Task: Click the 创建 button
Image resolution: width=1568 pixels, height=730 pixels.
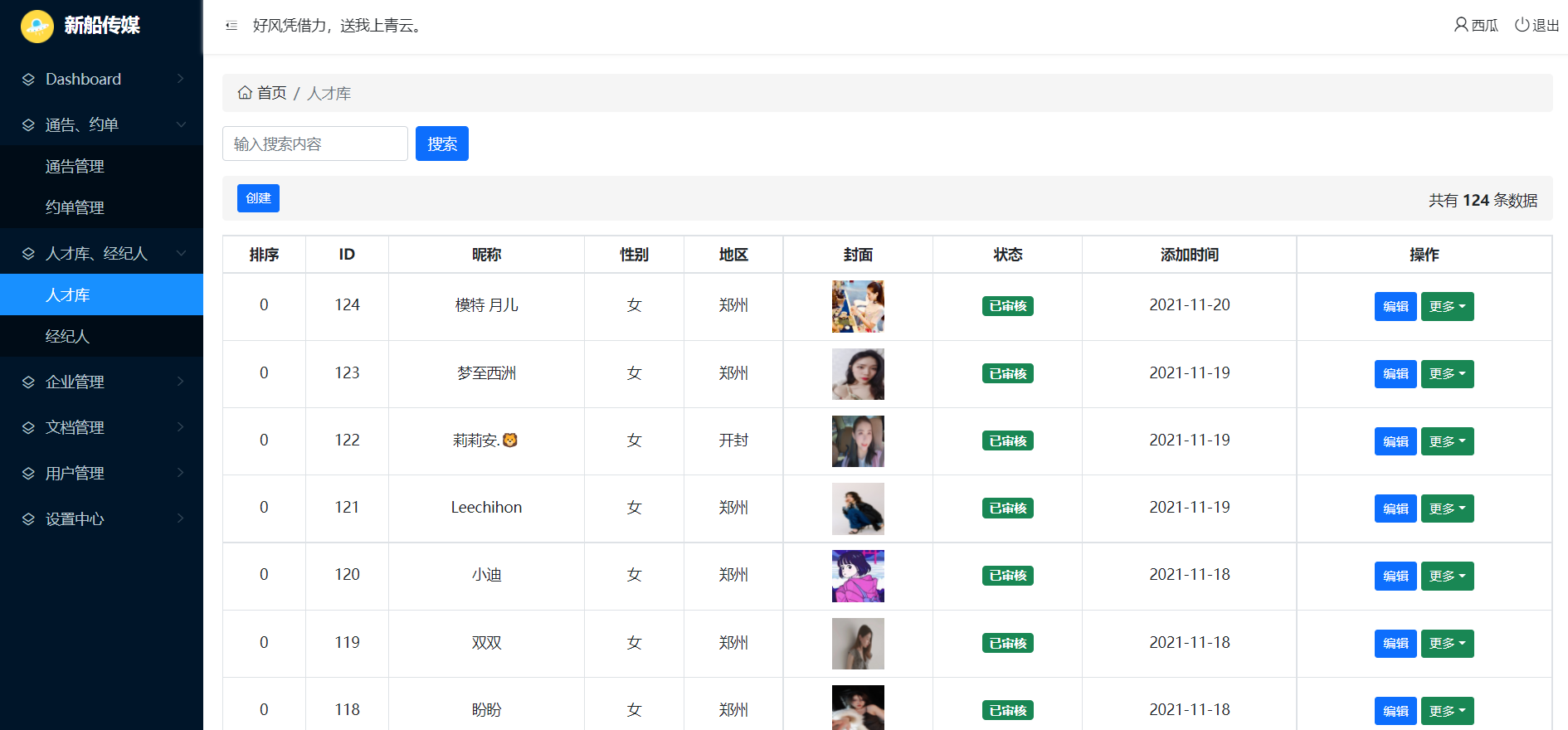Action: (258, 198)
